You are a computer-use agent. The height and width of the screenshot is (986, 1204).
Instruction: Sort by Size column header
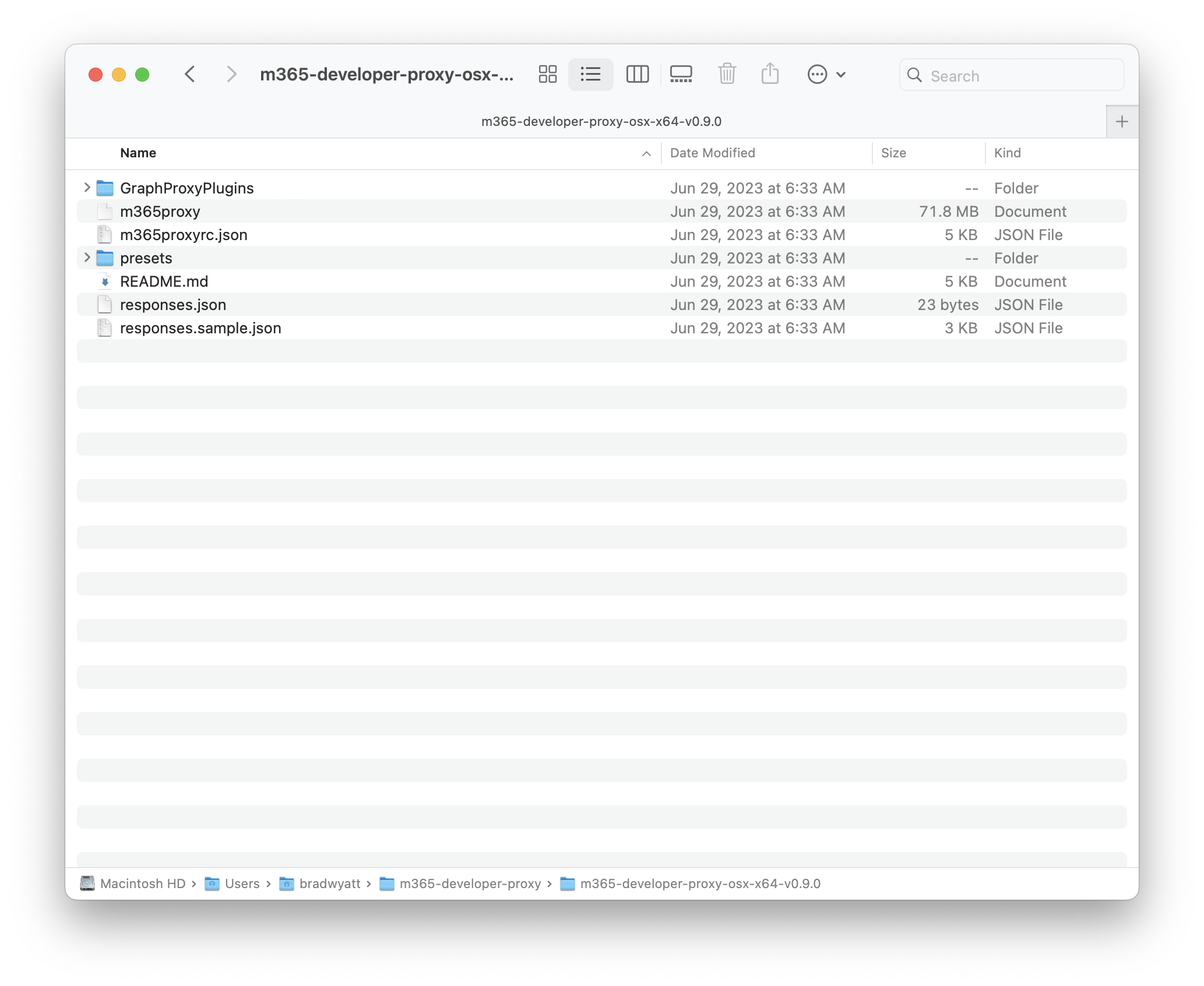pos(893,153)
